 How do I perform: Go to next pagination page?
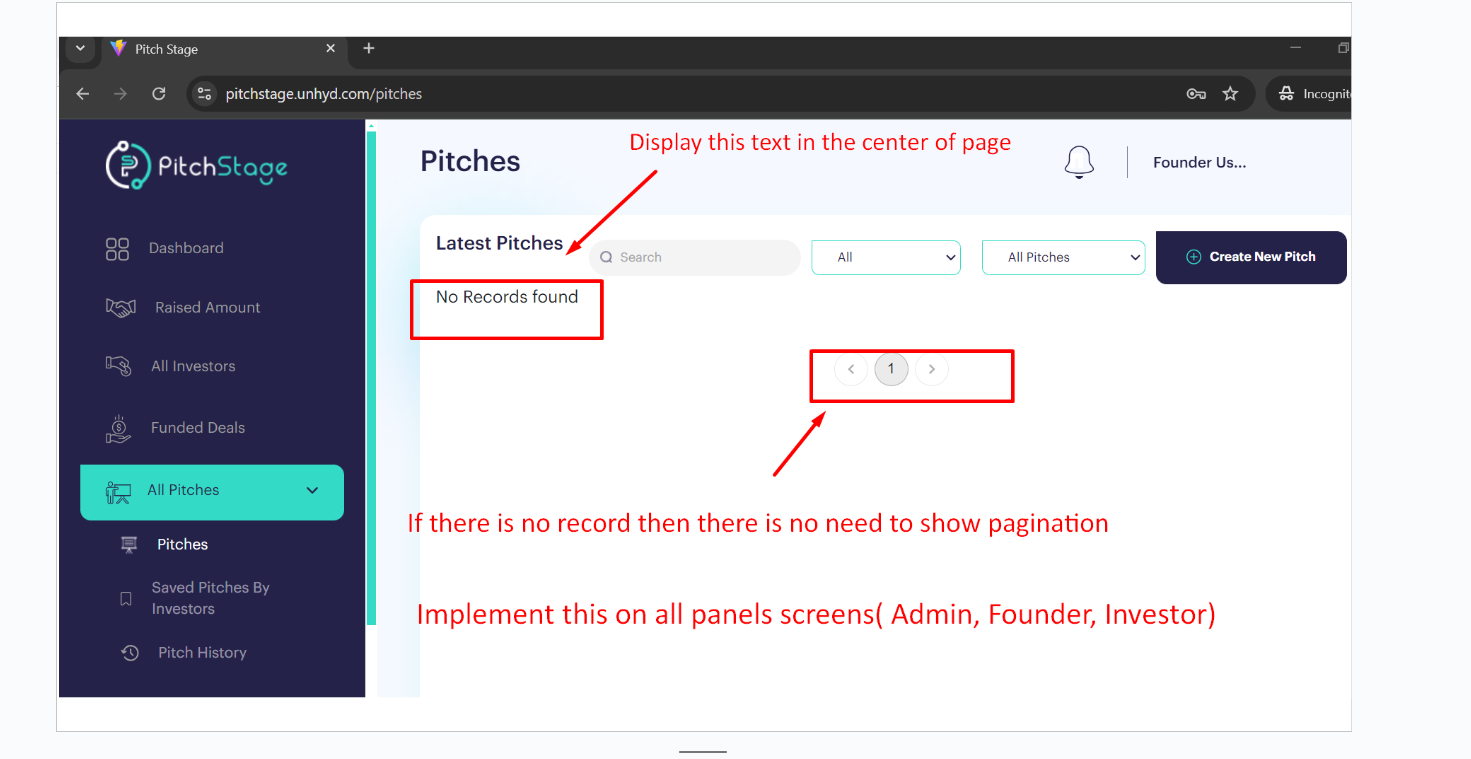932,369
